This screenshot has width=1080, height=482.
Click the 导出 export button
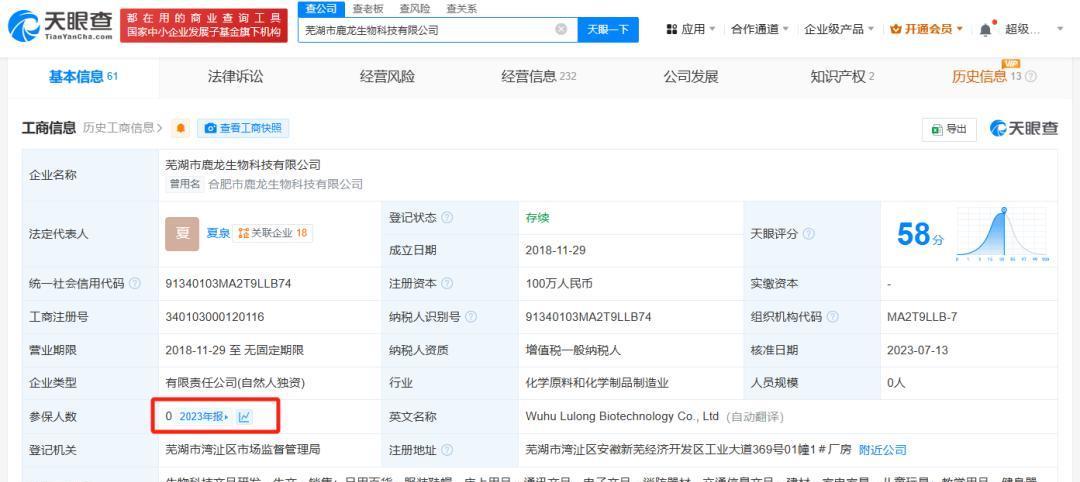point(949,129)
